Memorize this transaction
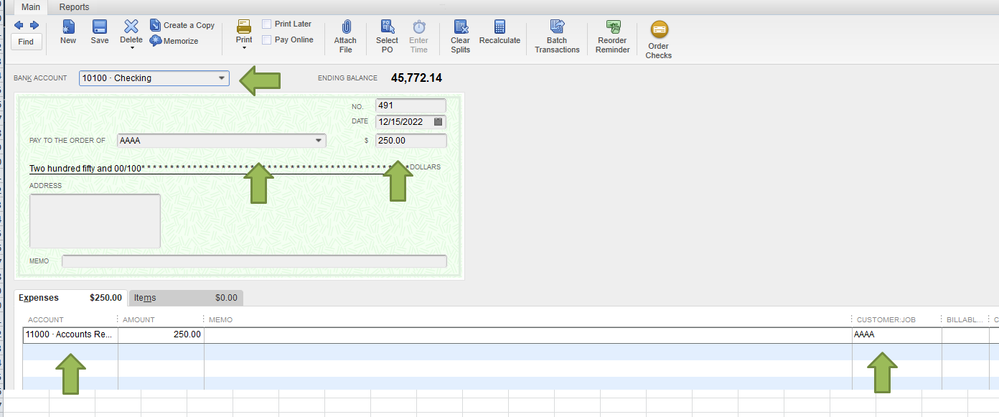 point(175,41)
